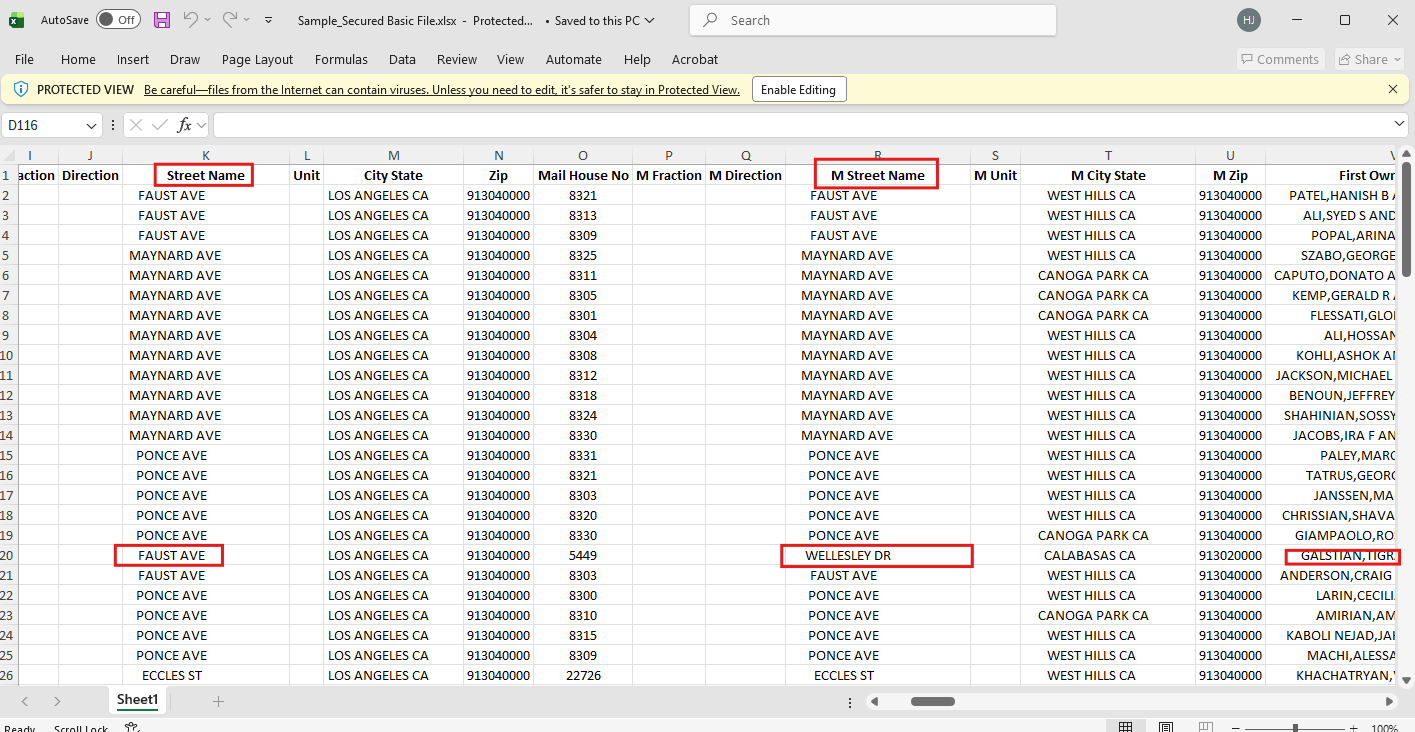This screenshot has width=1415, height=732.
Task: Open the Automate ribbon tab
Action: point(574,60)
